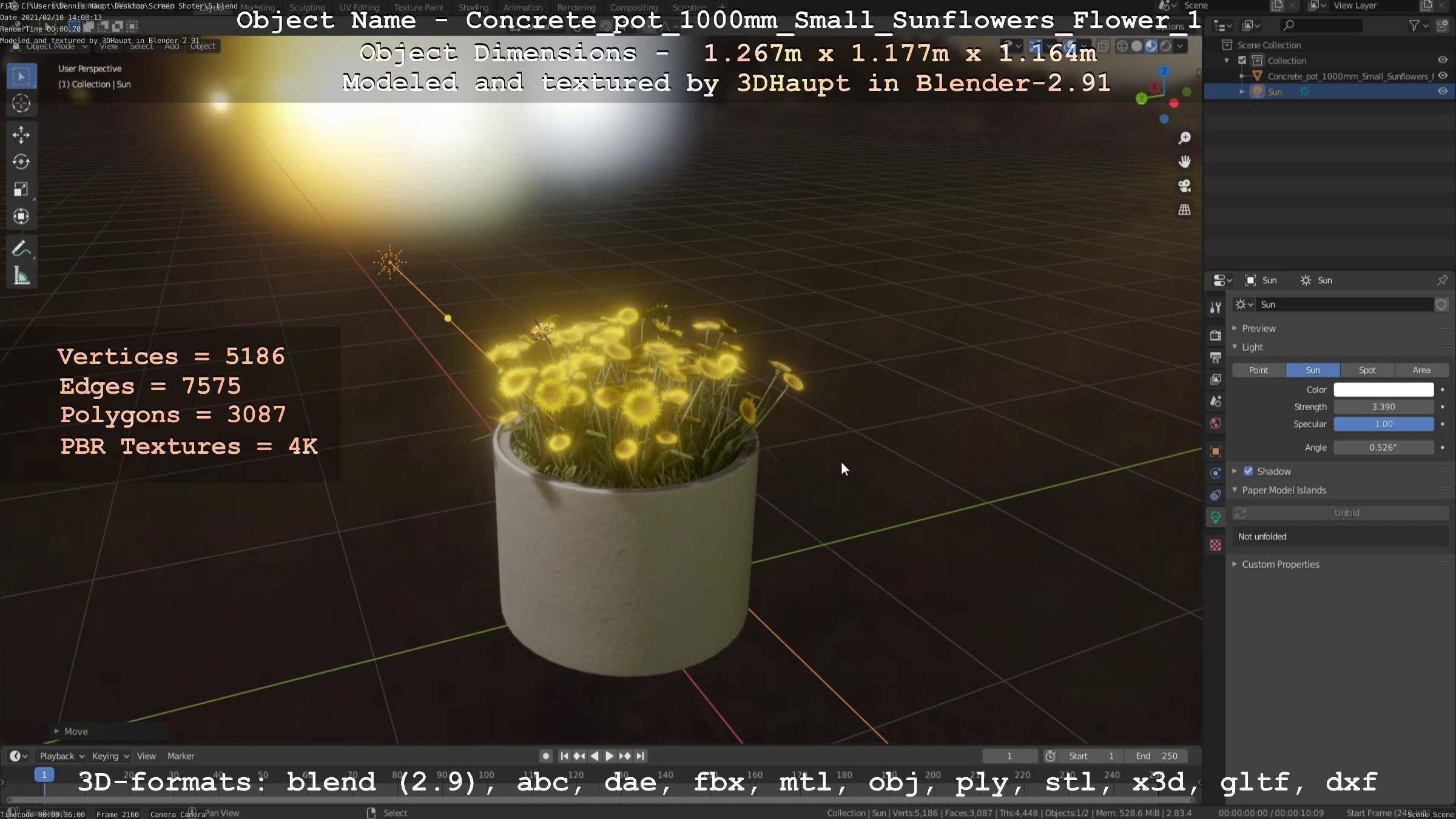Toggle the fake user shield icon
The width and height of the screenshot is (1456, 819).
click(x=1441, y=305)
